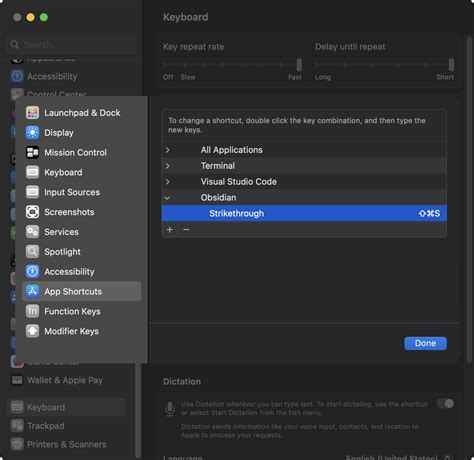Viewport: 474px width, 460px height.
Task: Click the Display icon in shortcut list
Action: click(x=32, y=133)
